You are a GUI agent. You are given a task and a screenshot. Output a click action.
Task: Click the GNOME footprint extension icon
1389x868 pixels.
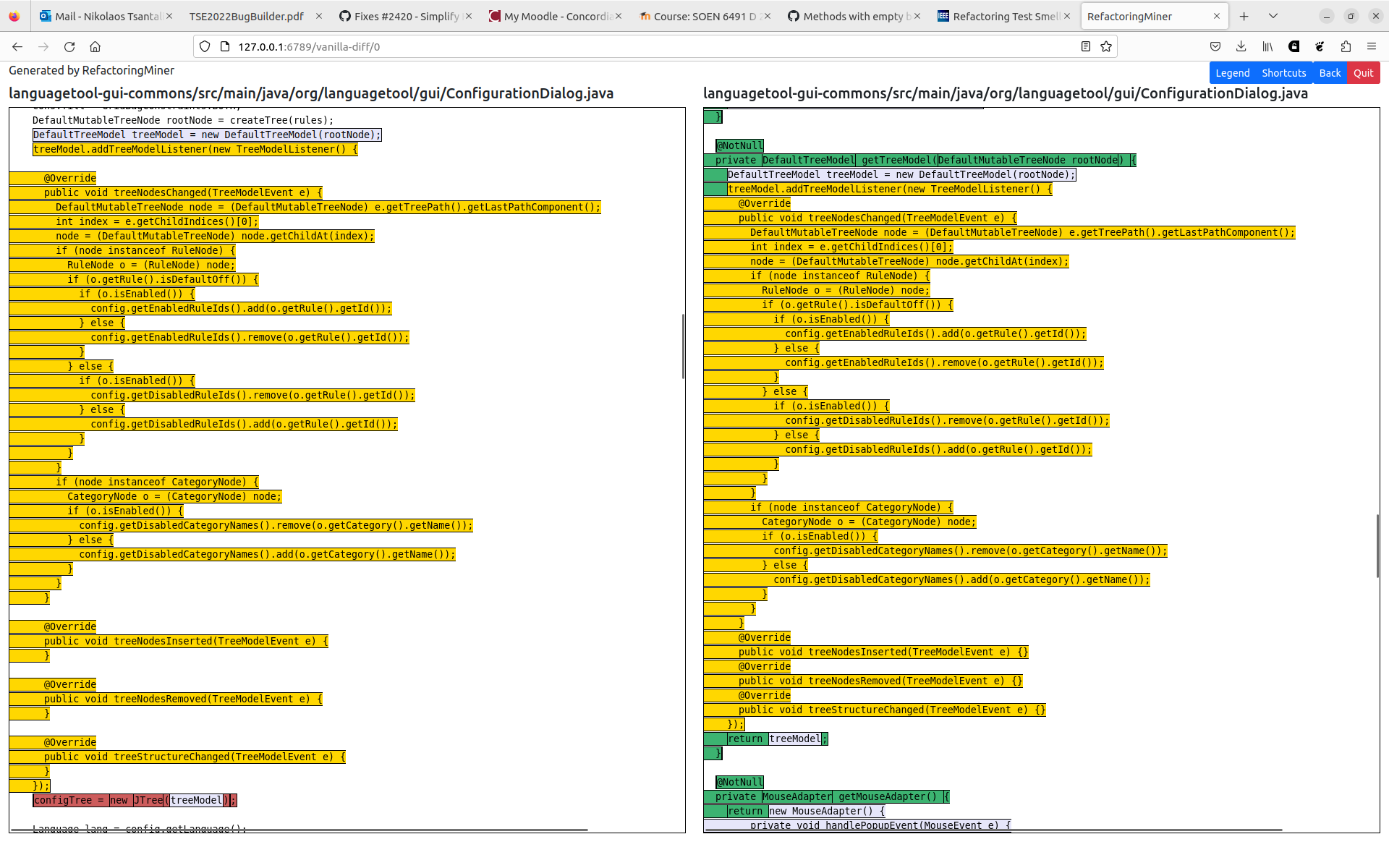[1294, 46]
